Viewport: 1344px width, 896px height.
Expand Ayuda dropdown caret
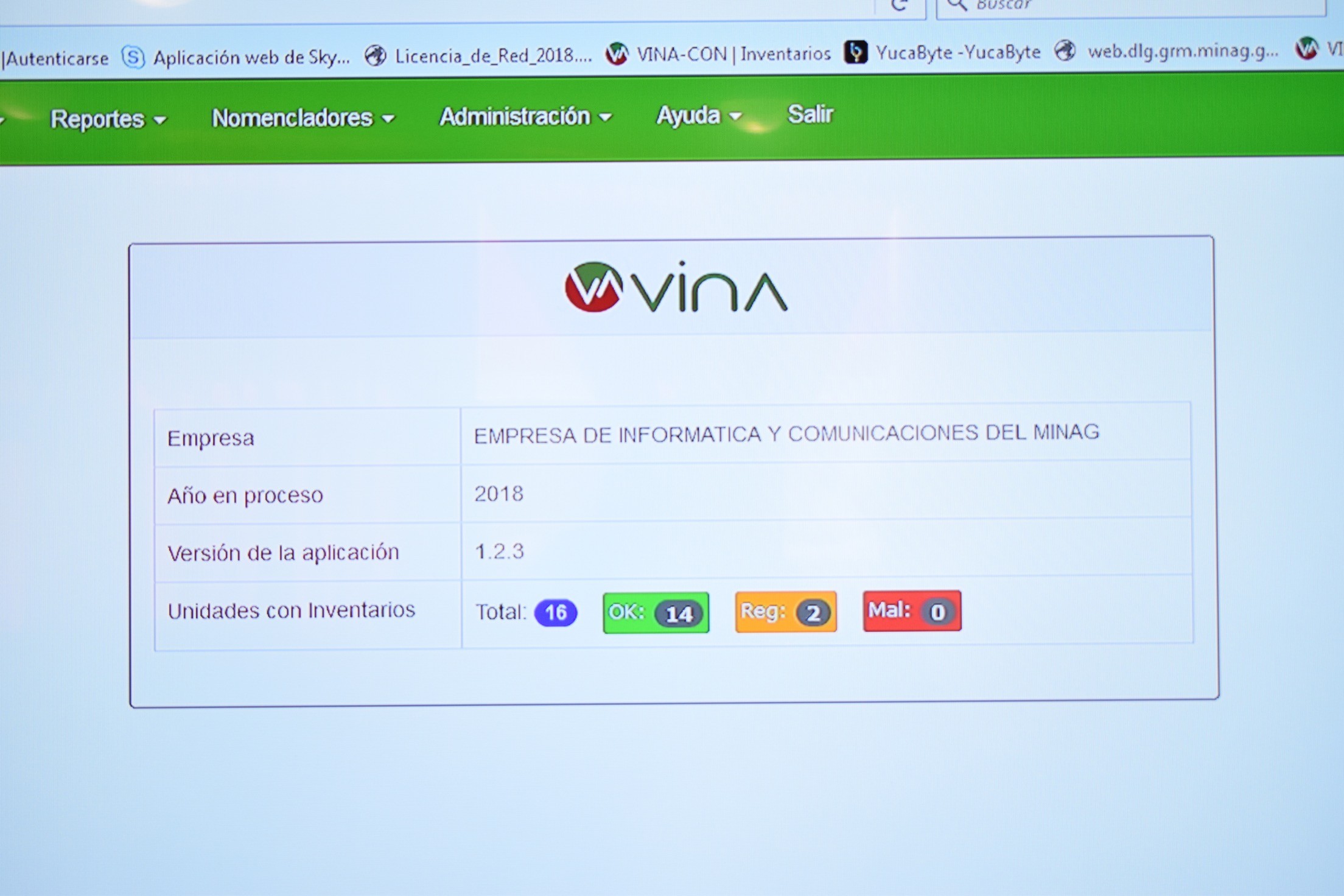(735, 116)
